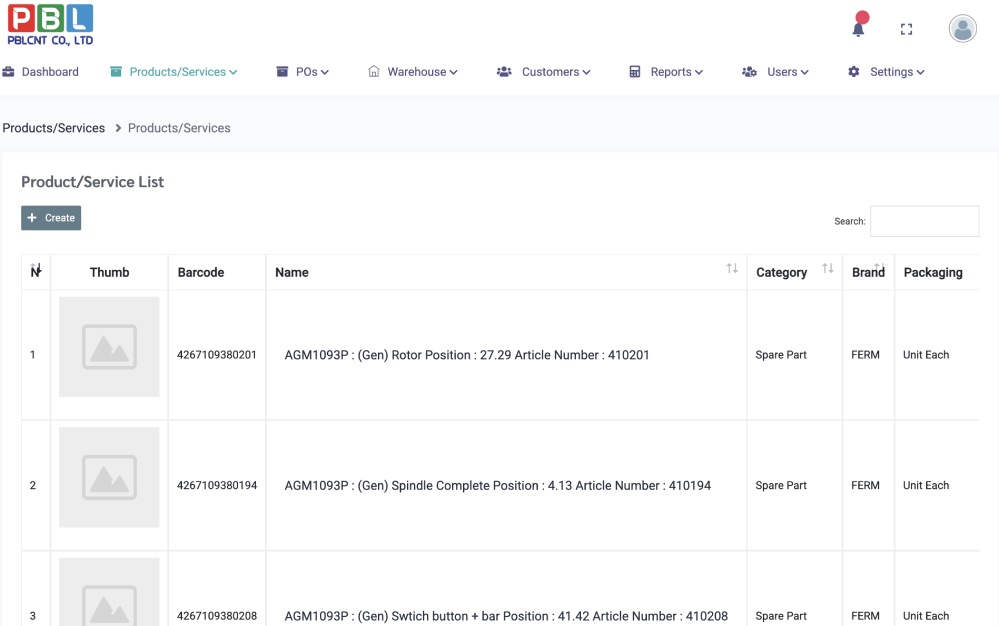Viewport: 999px width, 626px height.
Task: Open the POs dropdown menu
Action: coord(303,72)
